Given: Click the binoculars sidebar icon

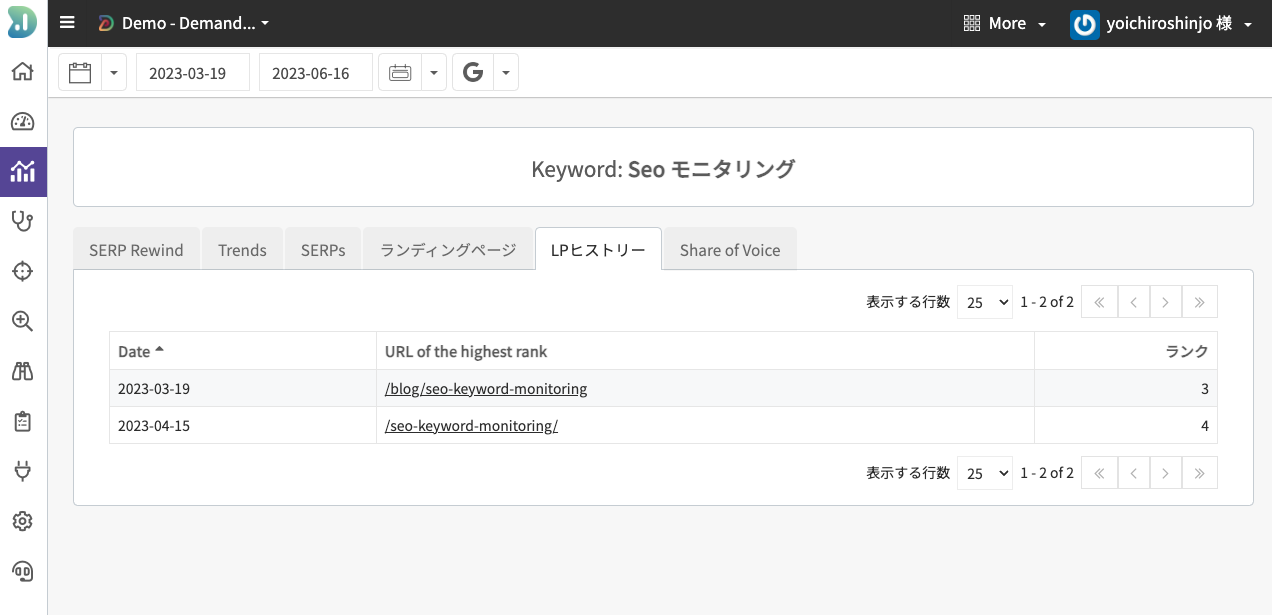Looking at the screenshot, I should point(22,371).
